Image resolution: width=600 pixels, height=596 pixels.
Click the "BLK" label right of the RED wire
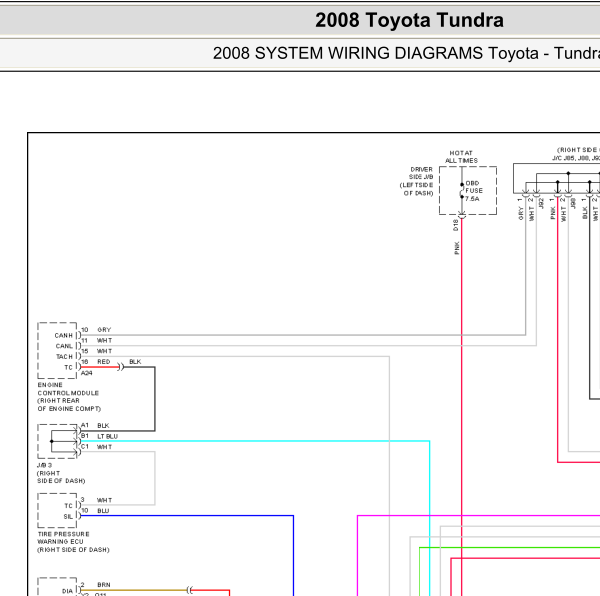point(135,362)
